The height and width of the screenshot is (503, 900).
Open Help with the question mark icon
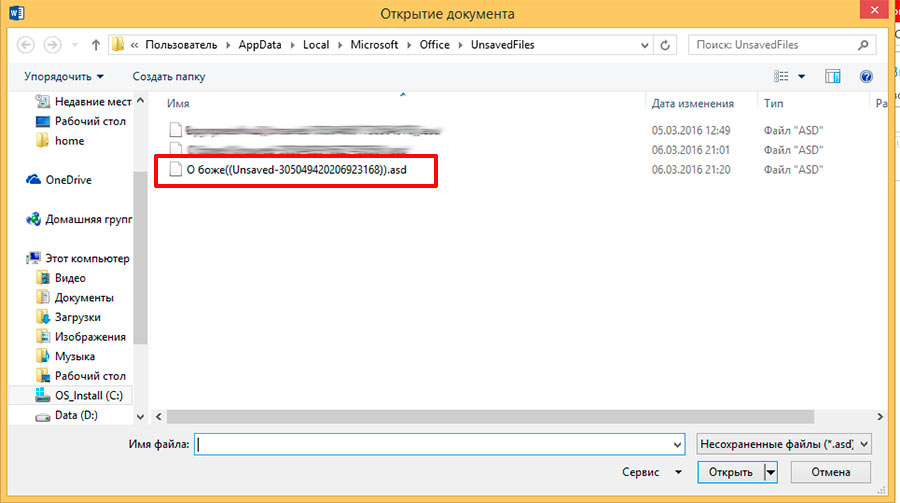point(866,76)
